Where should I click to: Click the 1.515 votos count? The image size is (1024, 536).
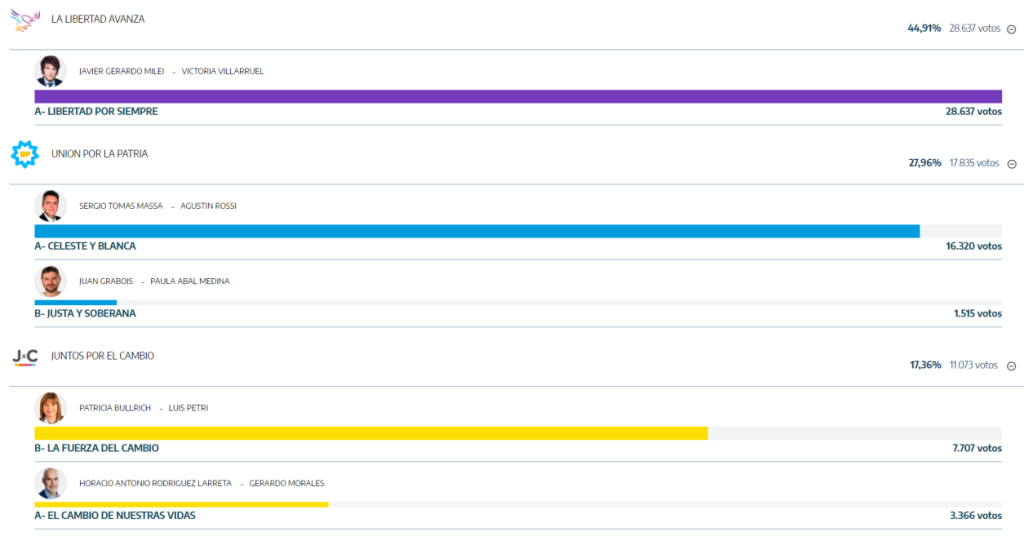tap(978, 313)
